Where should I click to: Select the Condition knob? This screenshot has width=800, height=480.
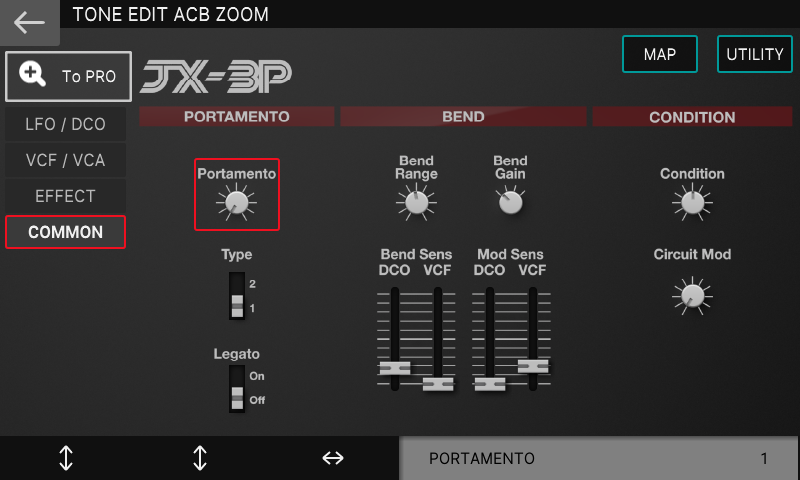point(692,203)
